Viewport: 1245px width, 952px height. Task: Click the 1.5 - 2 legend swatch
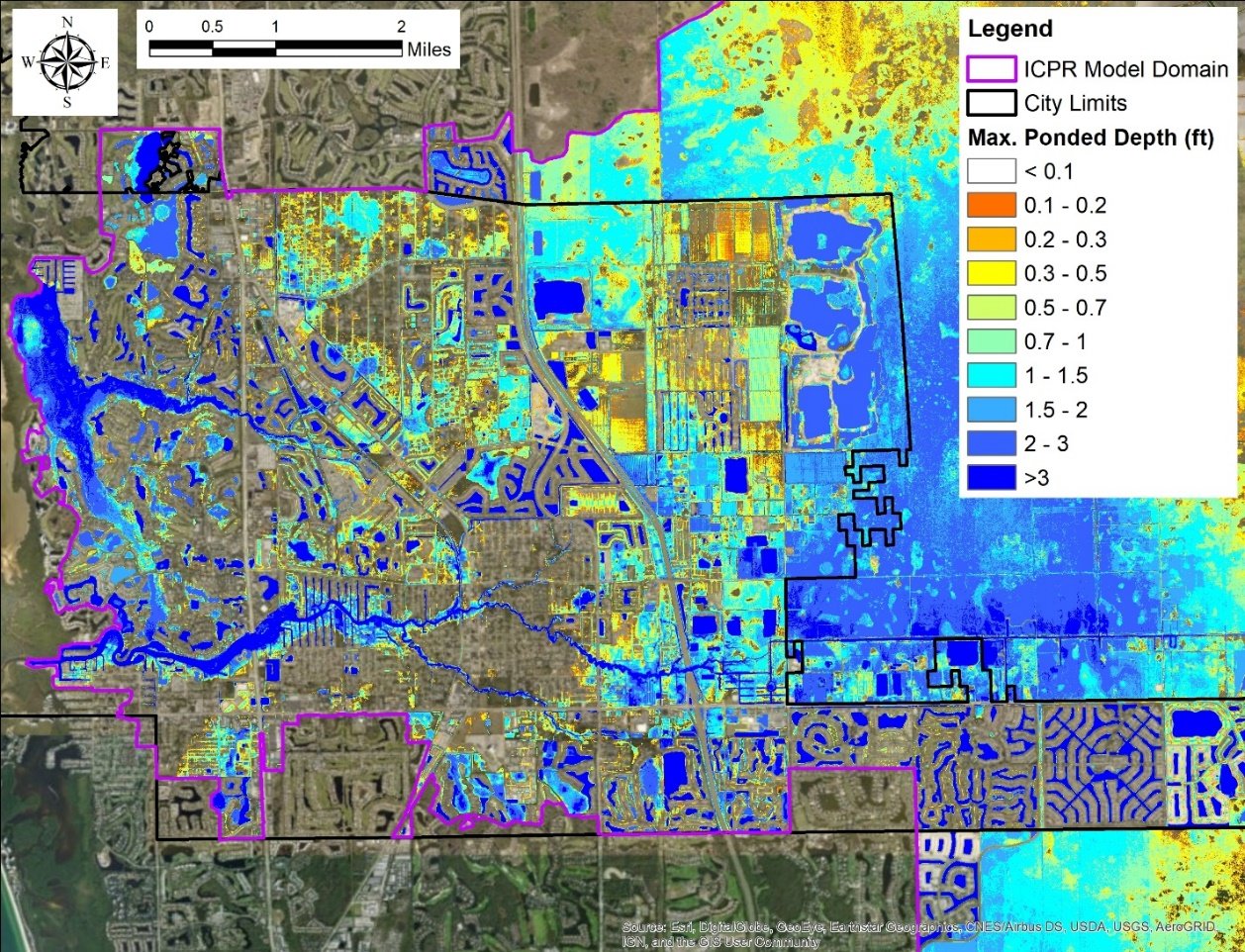992,410
